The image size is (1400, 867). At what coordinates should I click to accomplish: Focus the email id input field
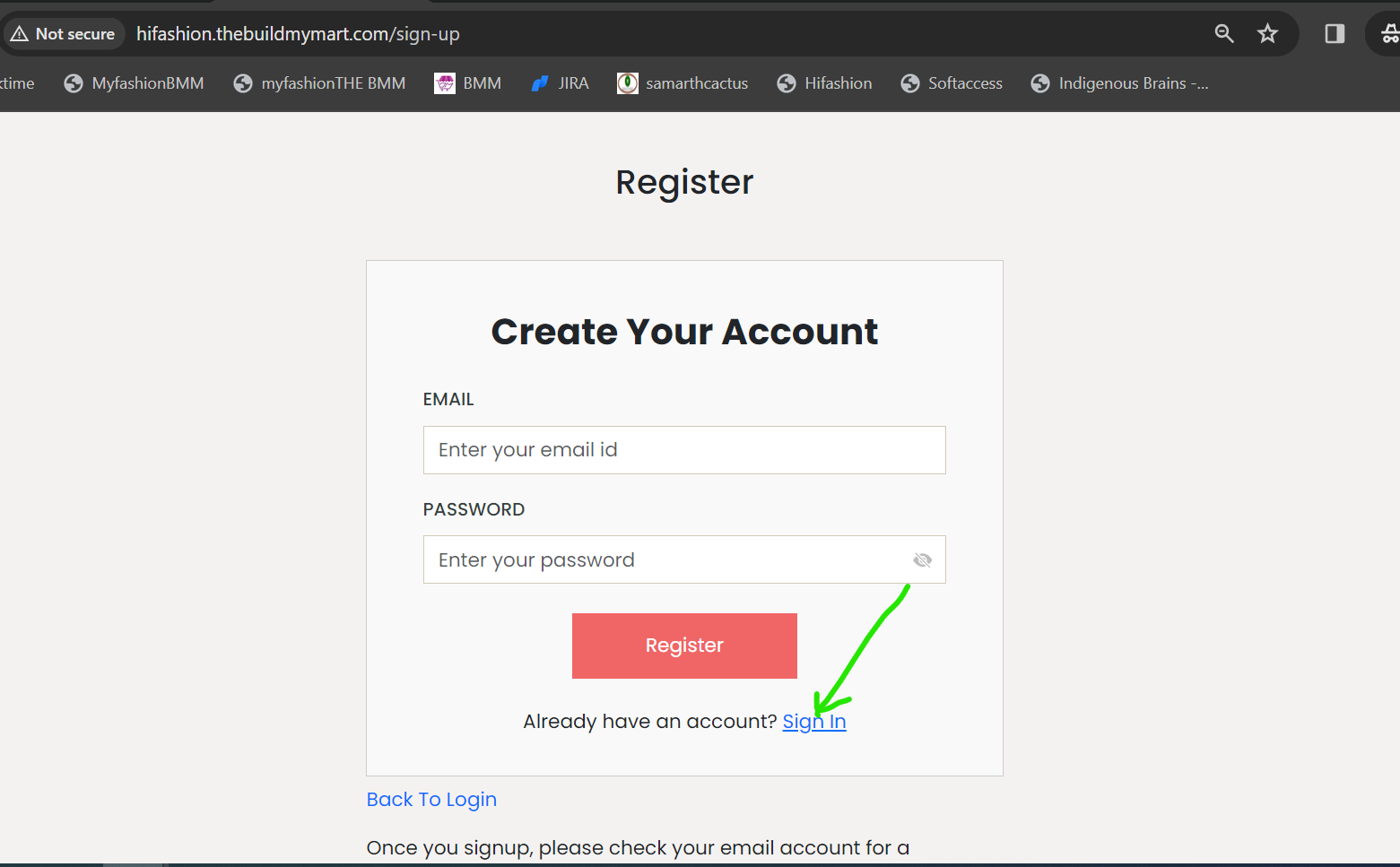tap(684, 450)
